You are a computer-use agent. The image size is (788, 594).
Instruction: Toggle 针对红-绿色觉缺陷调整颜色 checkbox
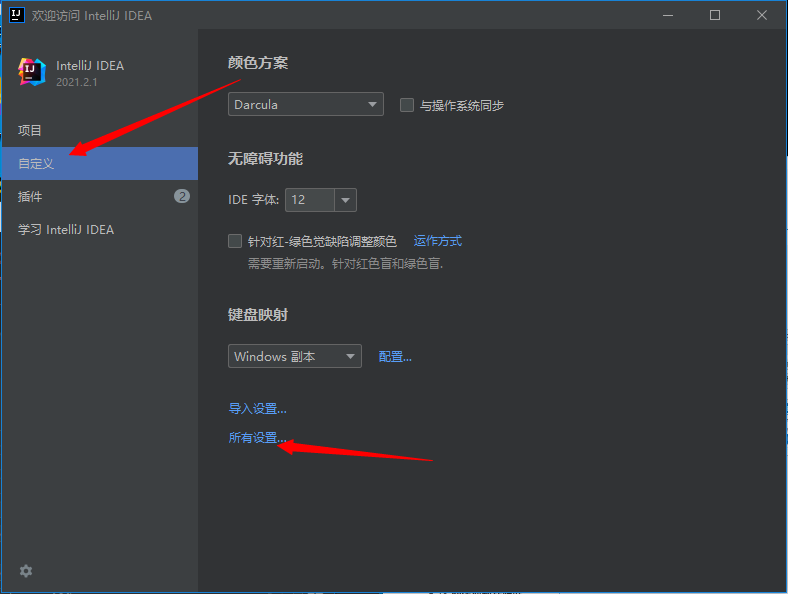235,241
